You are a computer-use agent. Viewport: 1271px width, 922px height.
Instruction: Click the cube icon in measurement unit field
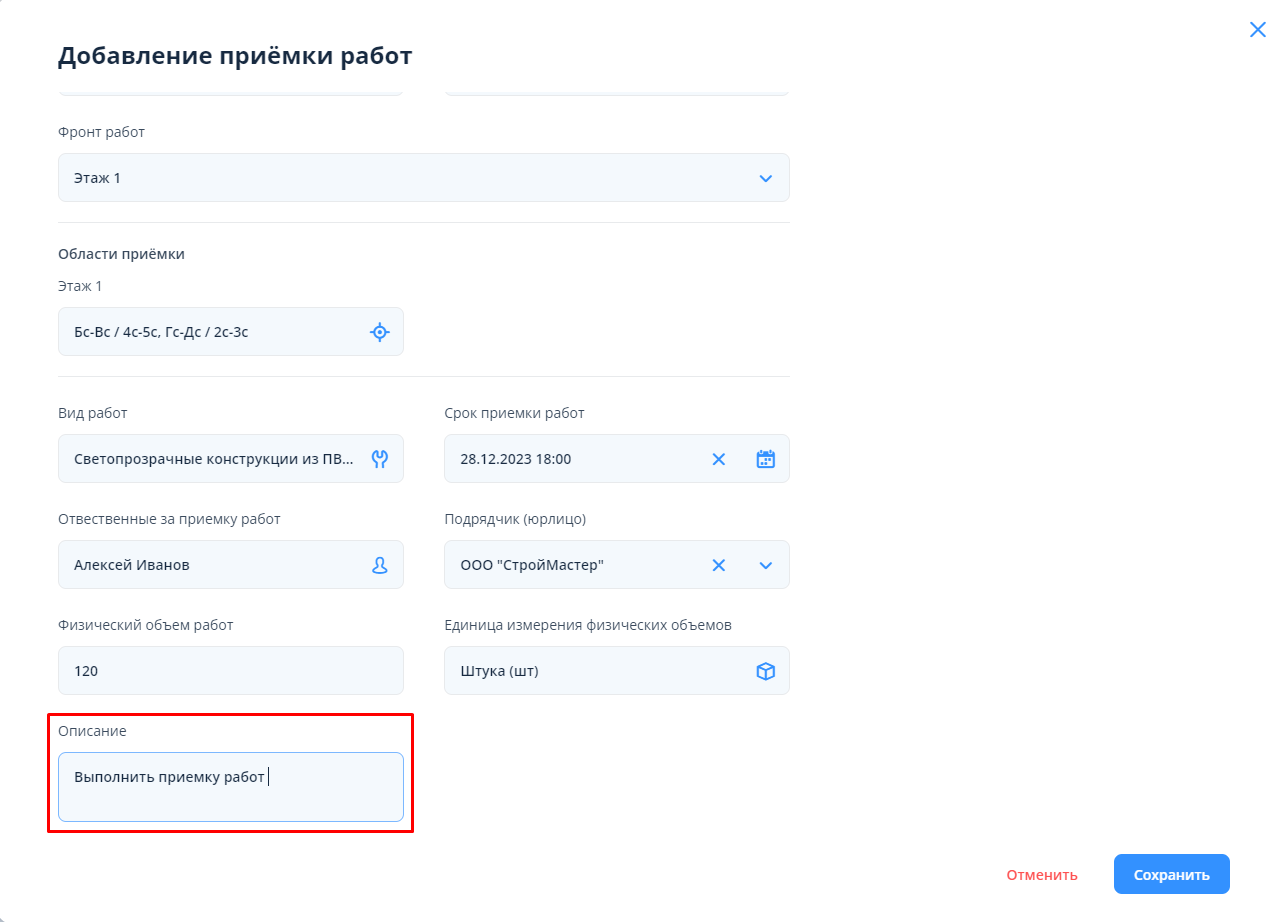click(x=765, y=671)
